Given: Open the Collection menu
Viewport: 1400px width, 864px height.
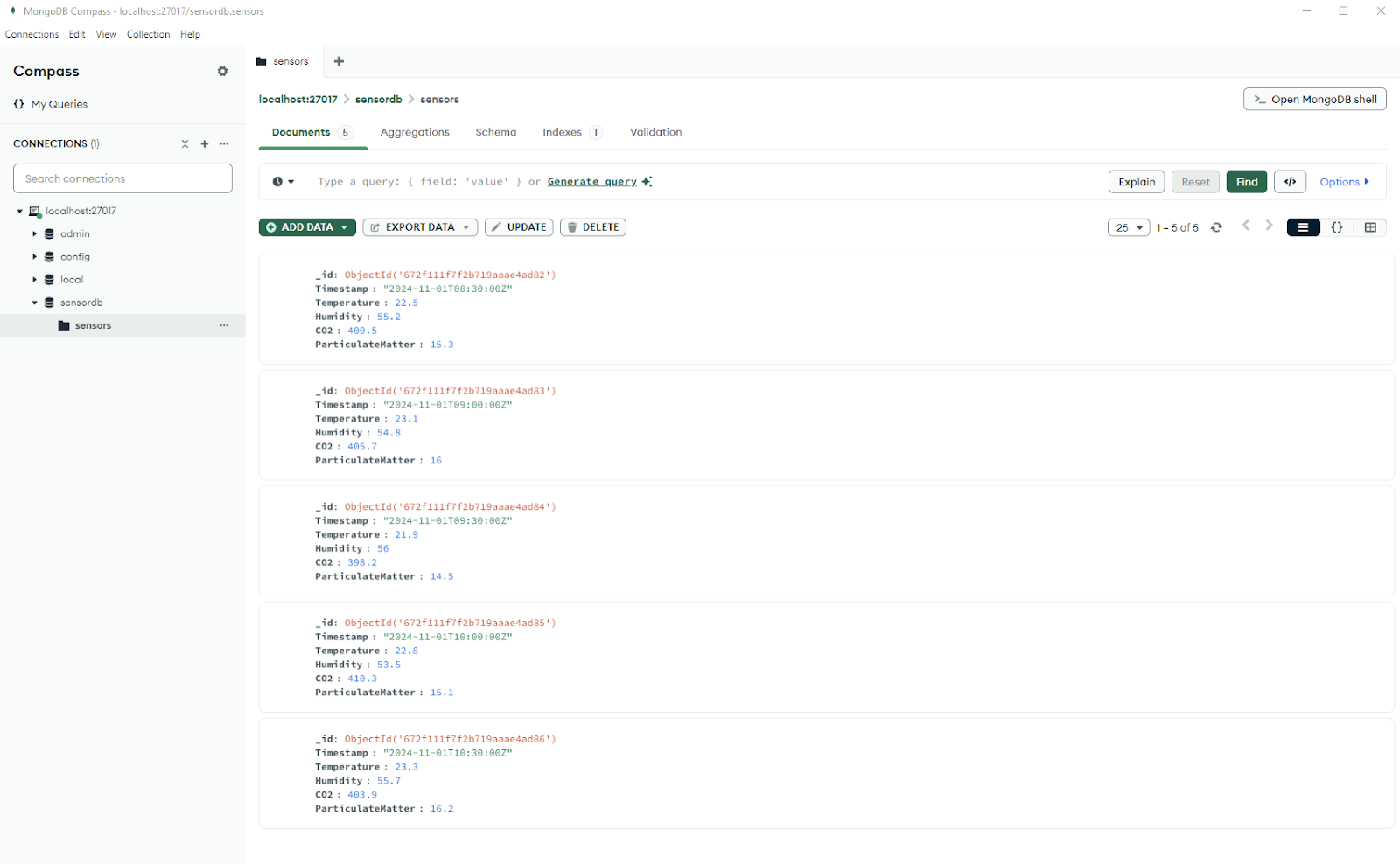Looking at the screenshot, I should point(148,35).
